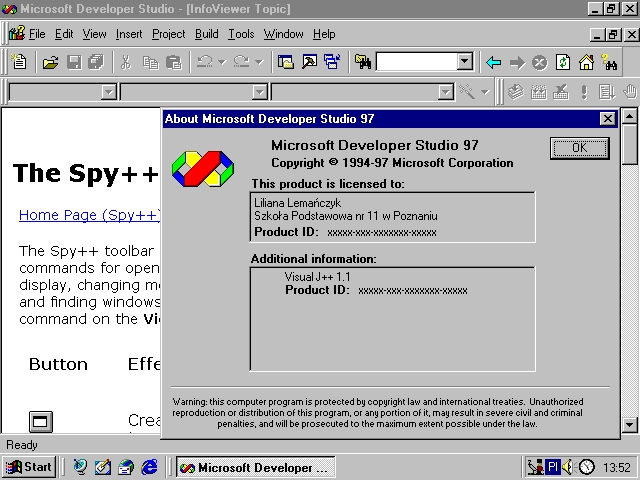
Task: Click the vertical scrollbar thumb
Action: (629, 145)
